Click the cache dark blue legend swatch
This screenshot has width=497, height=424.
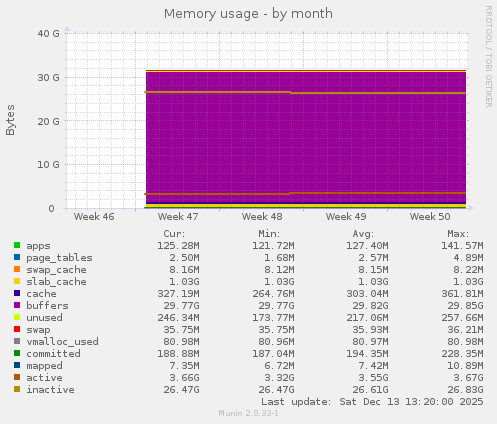pos(17,293)
